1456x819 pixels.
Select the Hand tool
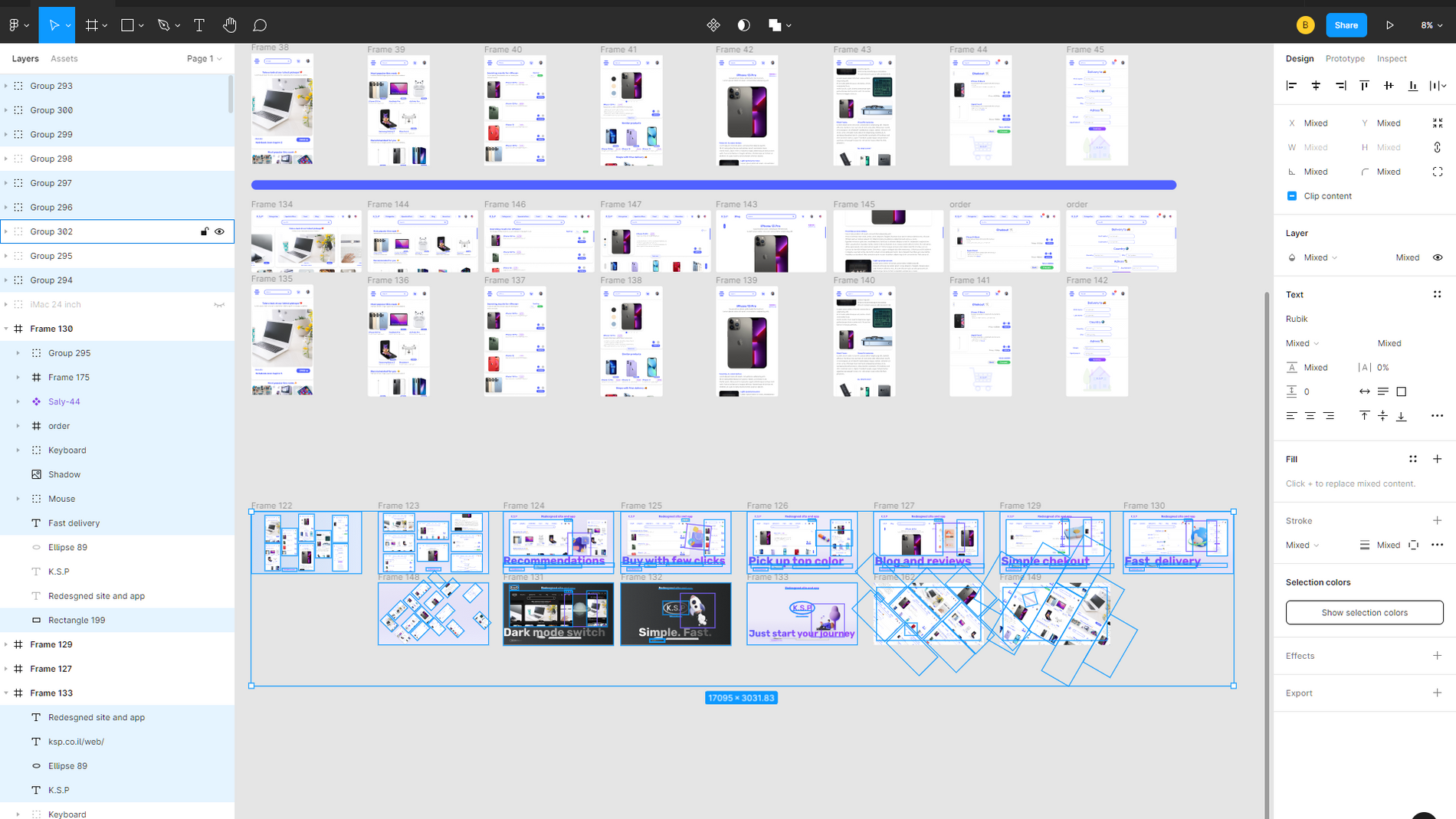coord(230,25)
